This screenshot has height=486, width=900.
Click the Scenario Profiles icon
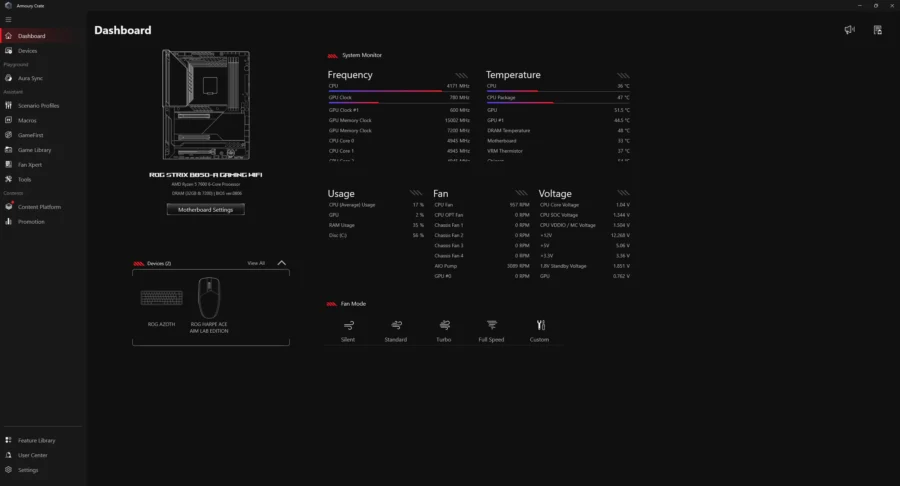[9, 106]
